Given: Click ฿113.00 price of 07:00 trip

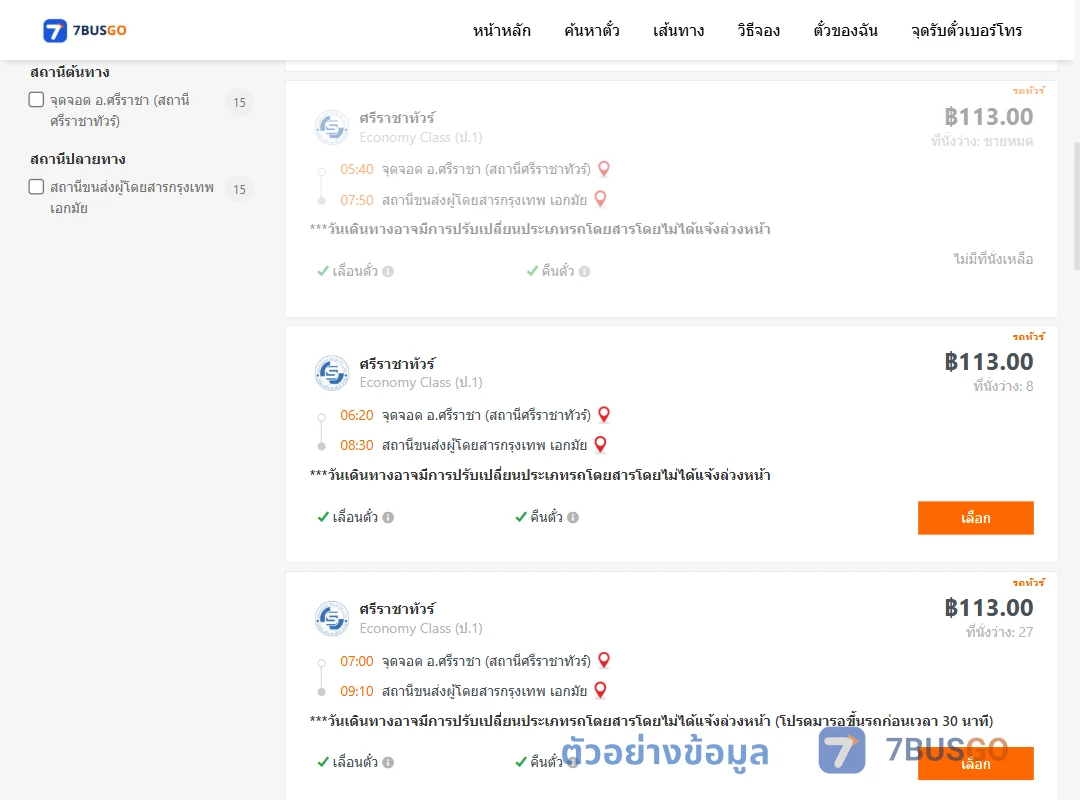Looking at the screenshot, I should click(988, 608).
